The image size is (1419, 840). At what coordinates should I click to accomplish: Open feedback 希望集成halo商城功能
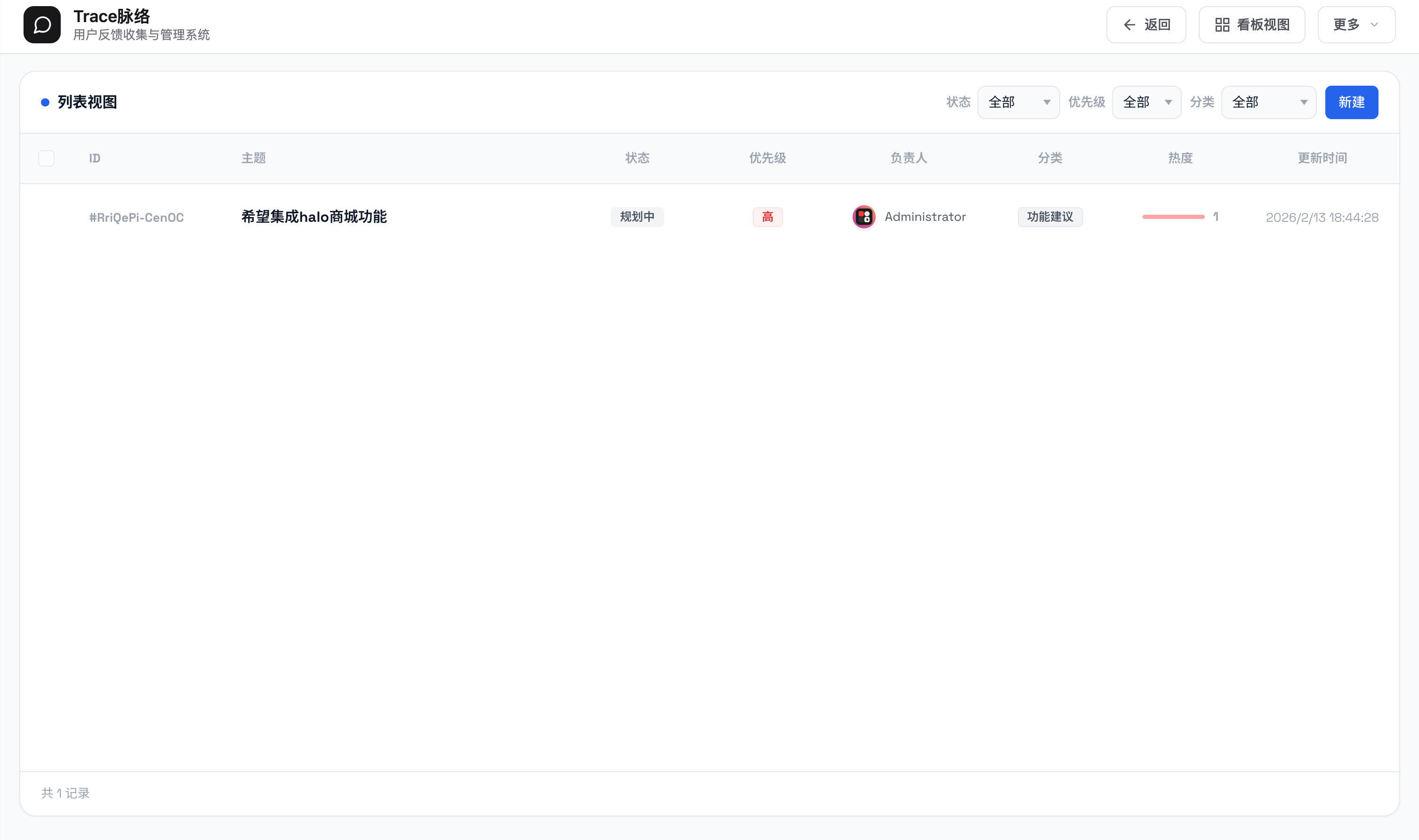(x=314, y=217)
